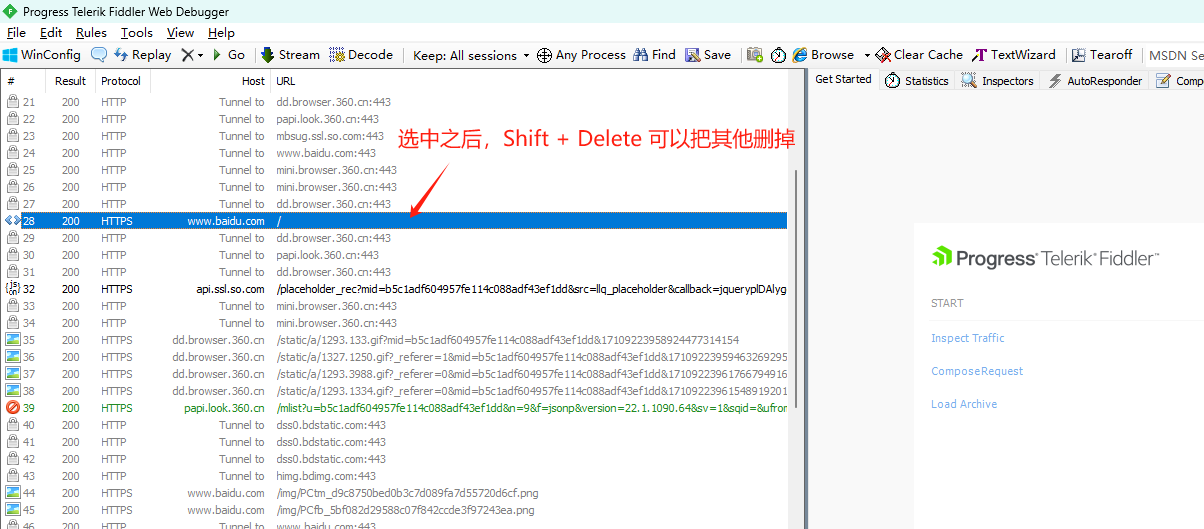Screen dimensions: 1204x529
Task: Toggle the Stream mode button
Action: point(290,55)
